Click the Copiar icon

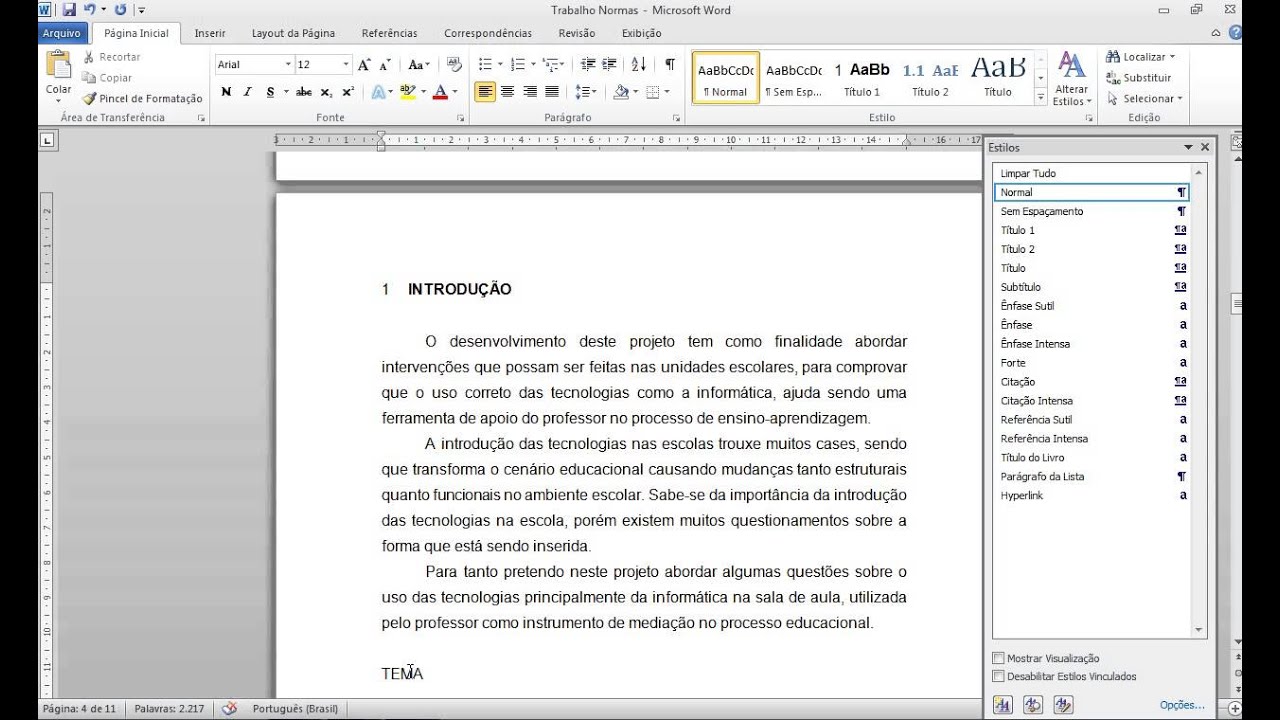coord(89,78)
